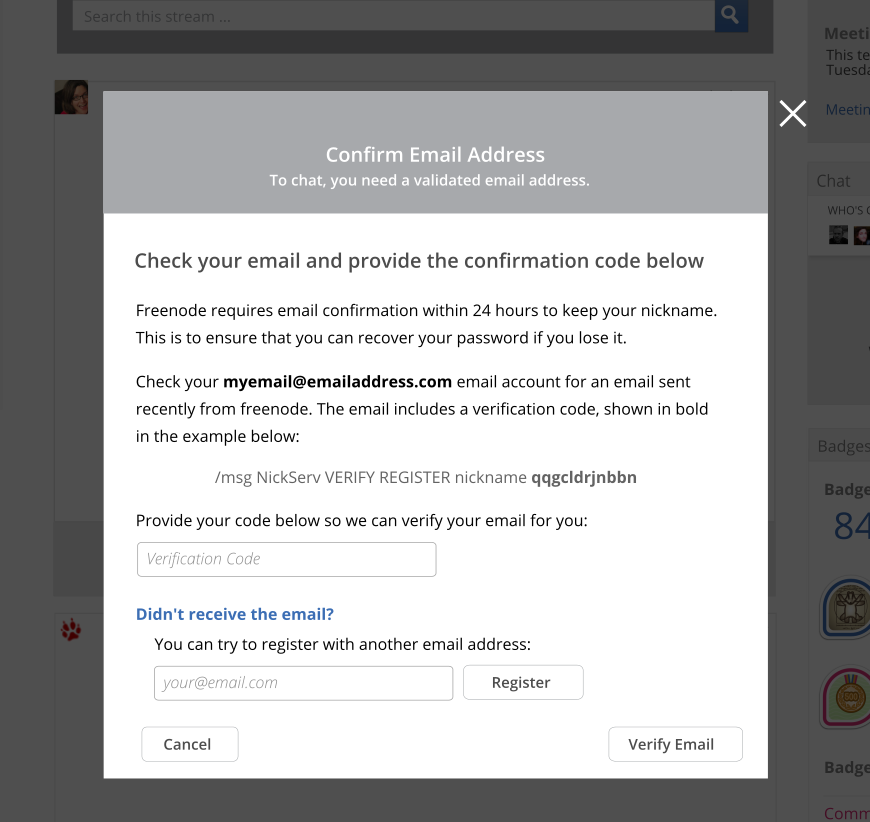The image size is (870, 822).
Task: Open the "Didn't receive the email?" link
Action: (235, 614)
